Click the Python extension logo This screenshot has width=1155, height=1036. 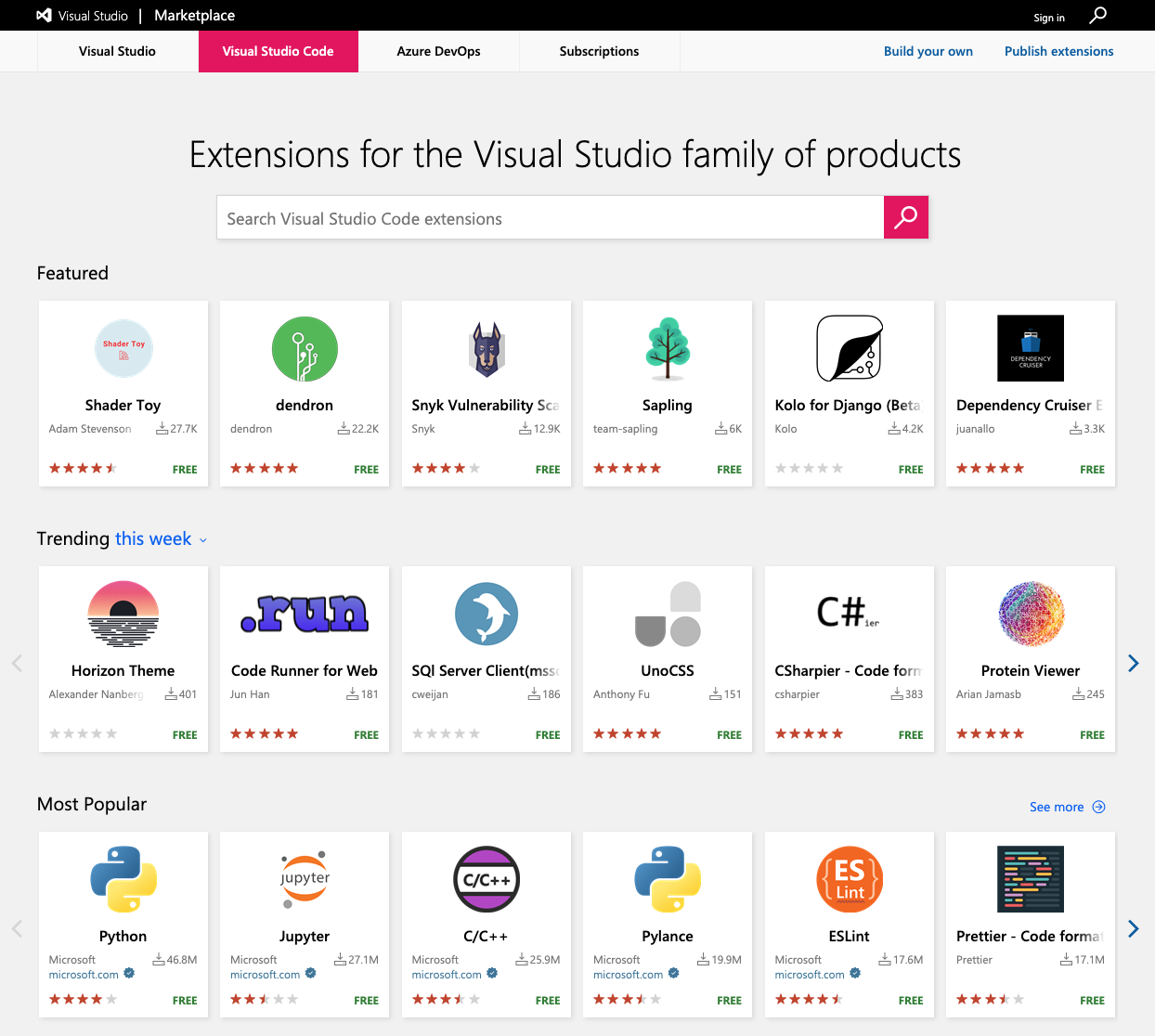123,879
